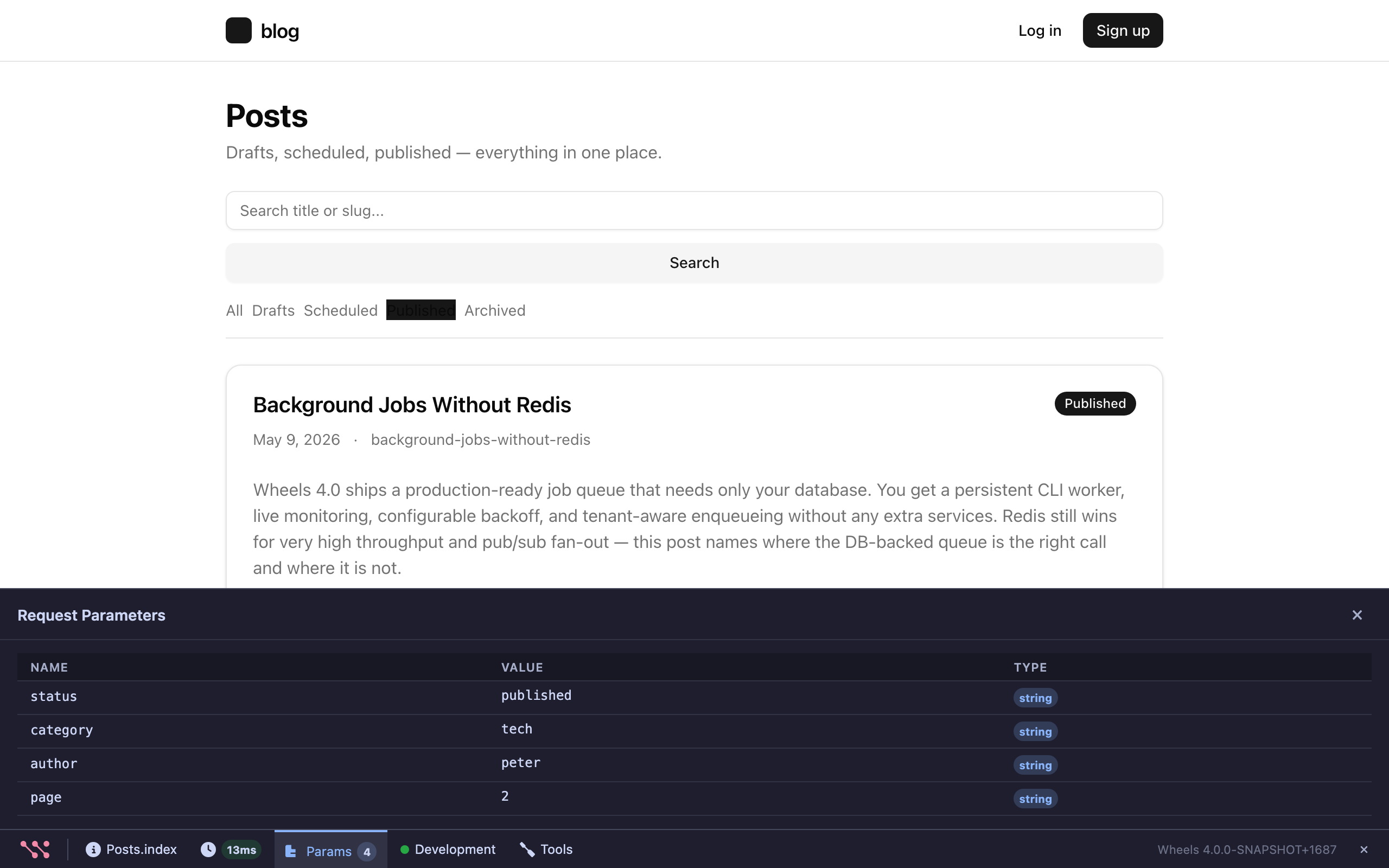The width and height of the screenshot is (1389, 868).
Task: Click the info icon beside Posts.index
Action: (x=93, y=849)
